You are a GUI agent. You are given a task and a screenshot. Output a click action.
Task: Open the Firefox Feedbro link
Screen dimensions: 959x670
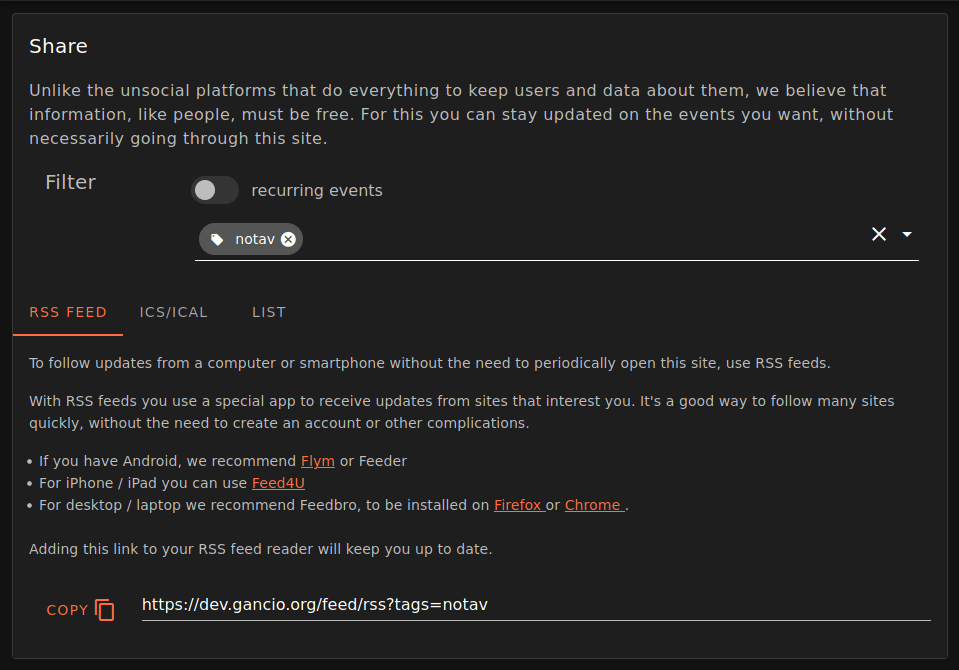pos(517,505)
